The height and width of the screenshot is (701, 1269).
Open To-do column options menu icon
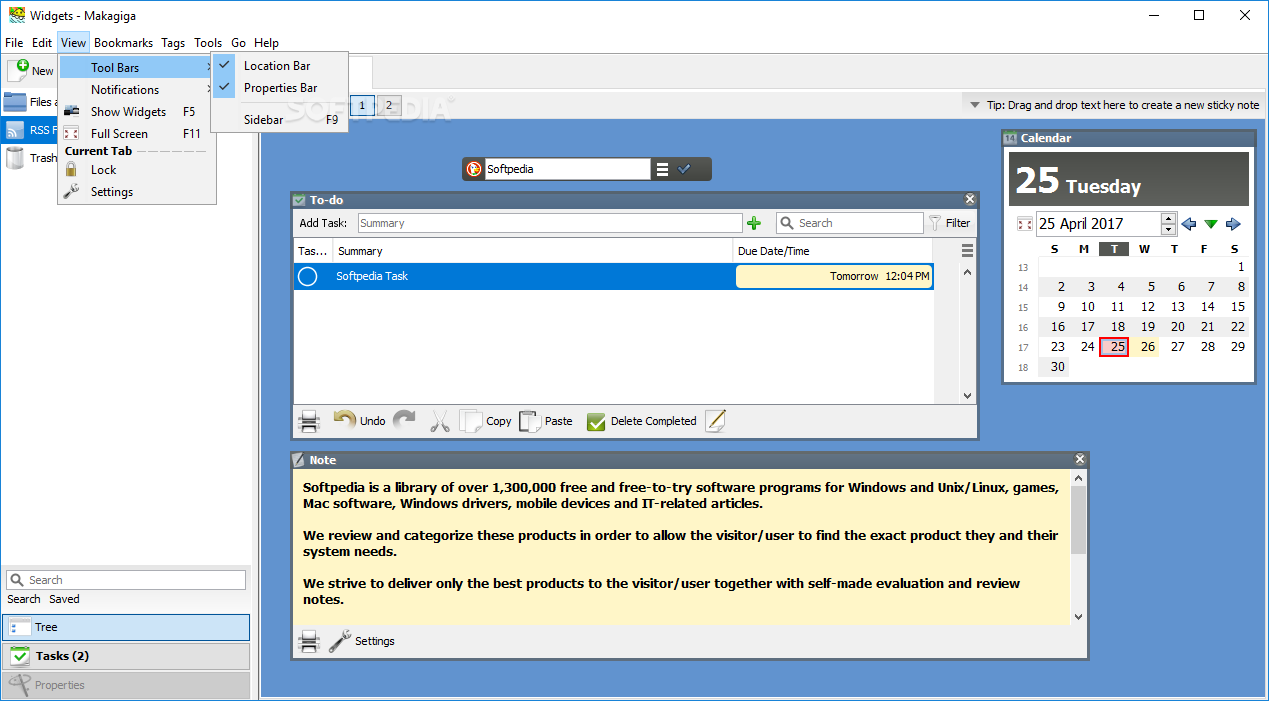(x=967, y=251)
